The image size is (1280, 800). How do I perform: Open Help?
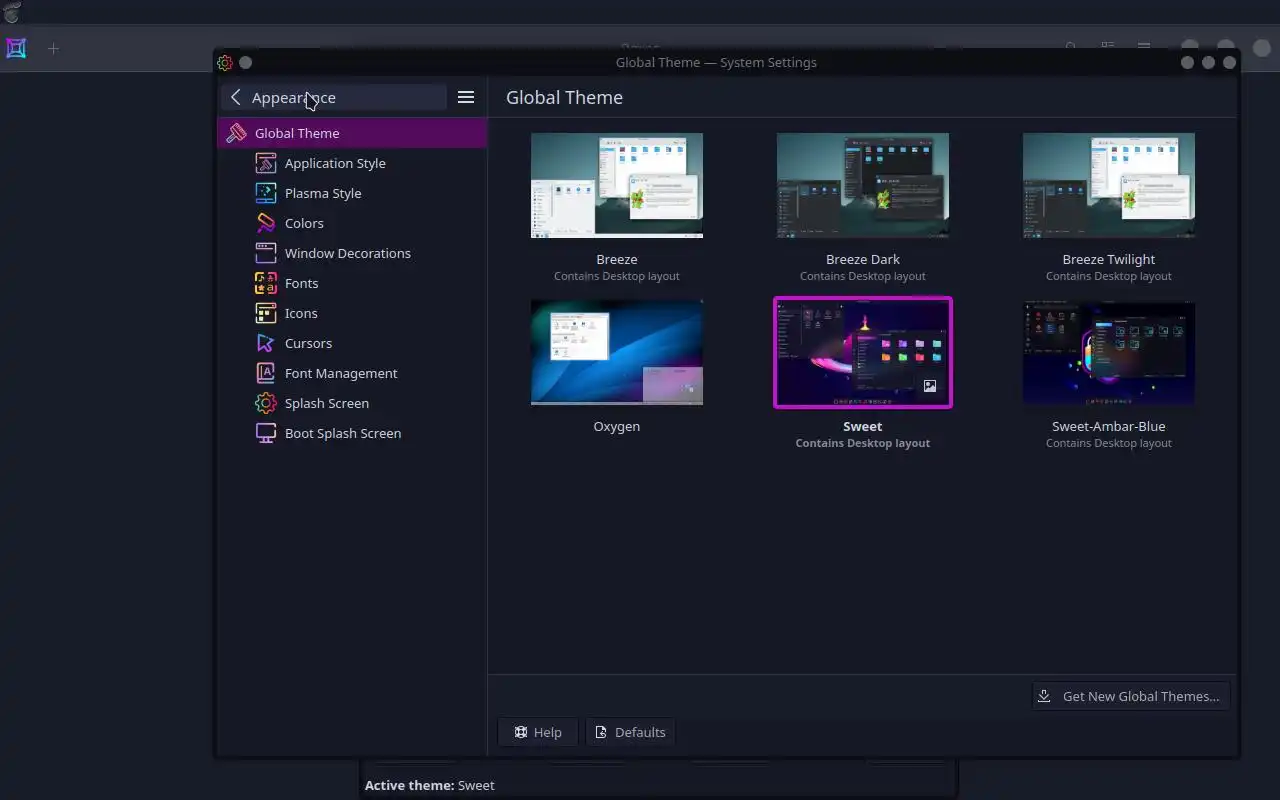coord(538,732)
